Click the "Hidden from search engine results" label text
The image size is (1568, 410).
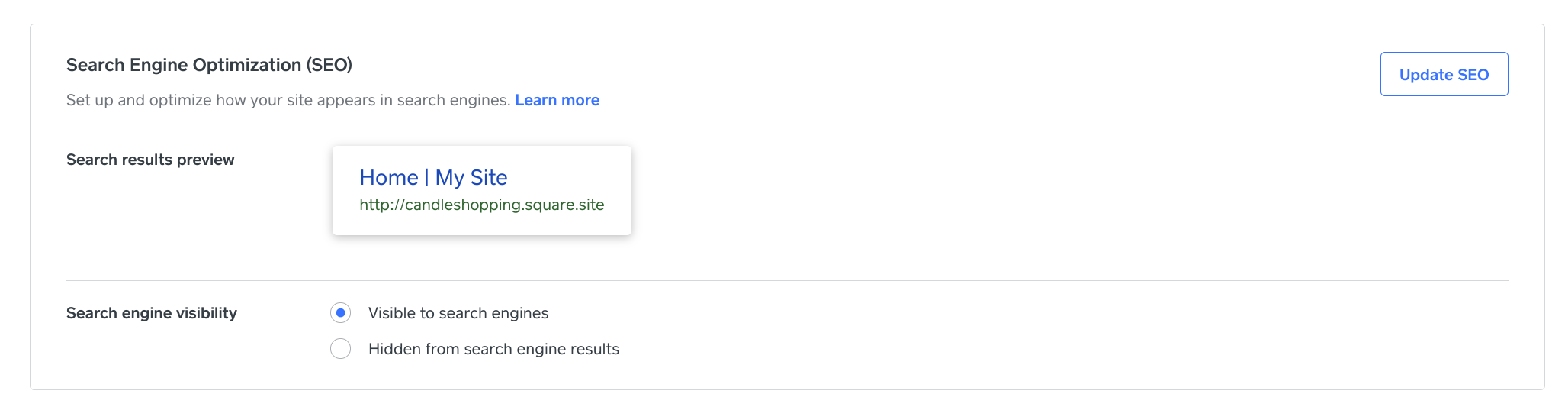pos(493,349)
